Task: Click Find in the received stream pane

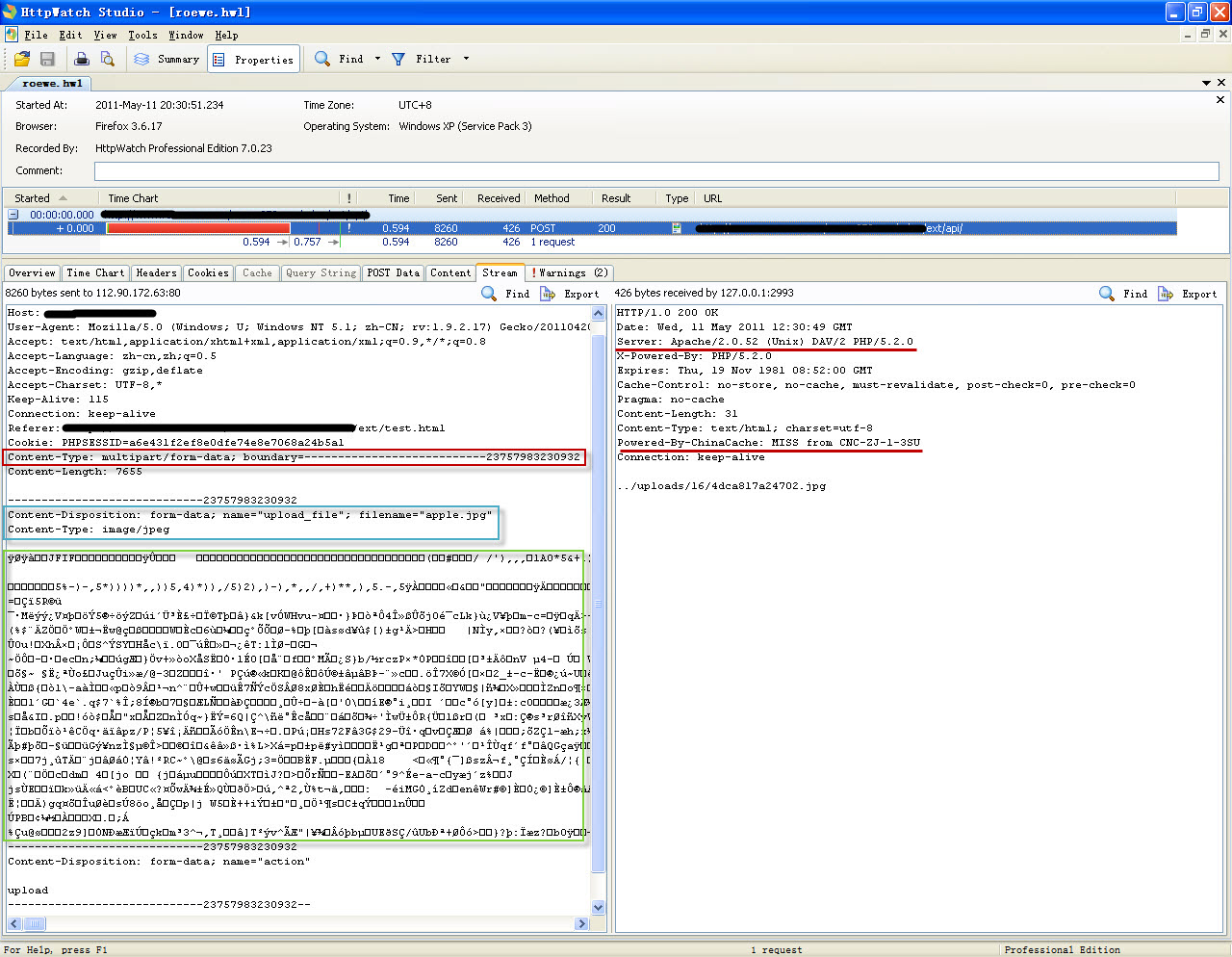Action: click(x=1123, y=294)
